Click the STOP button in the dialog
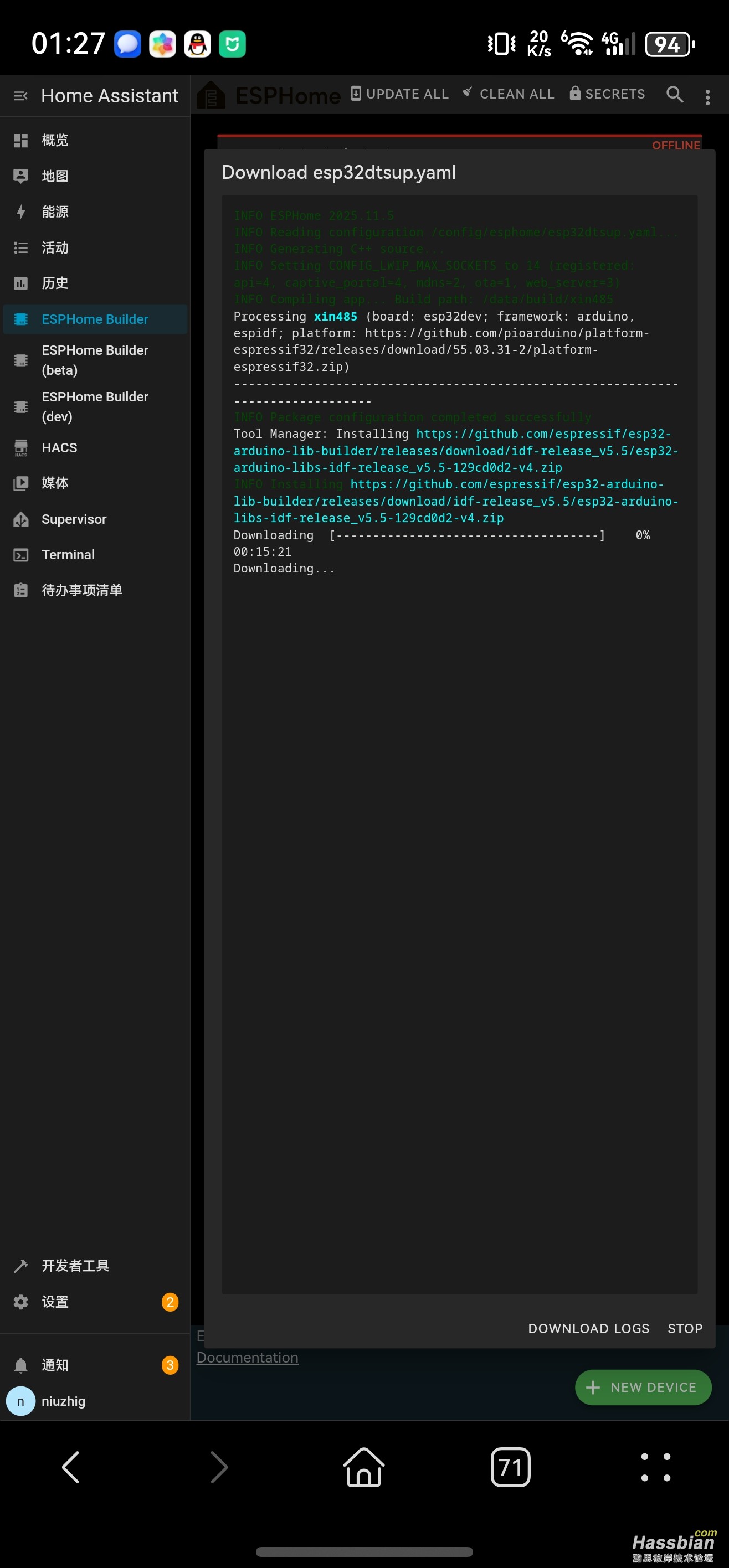The height and width of the screenshot is (1568, 729). [685, 1328]
